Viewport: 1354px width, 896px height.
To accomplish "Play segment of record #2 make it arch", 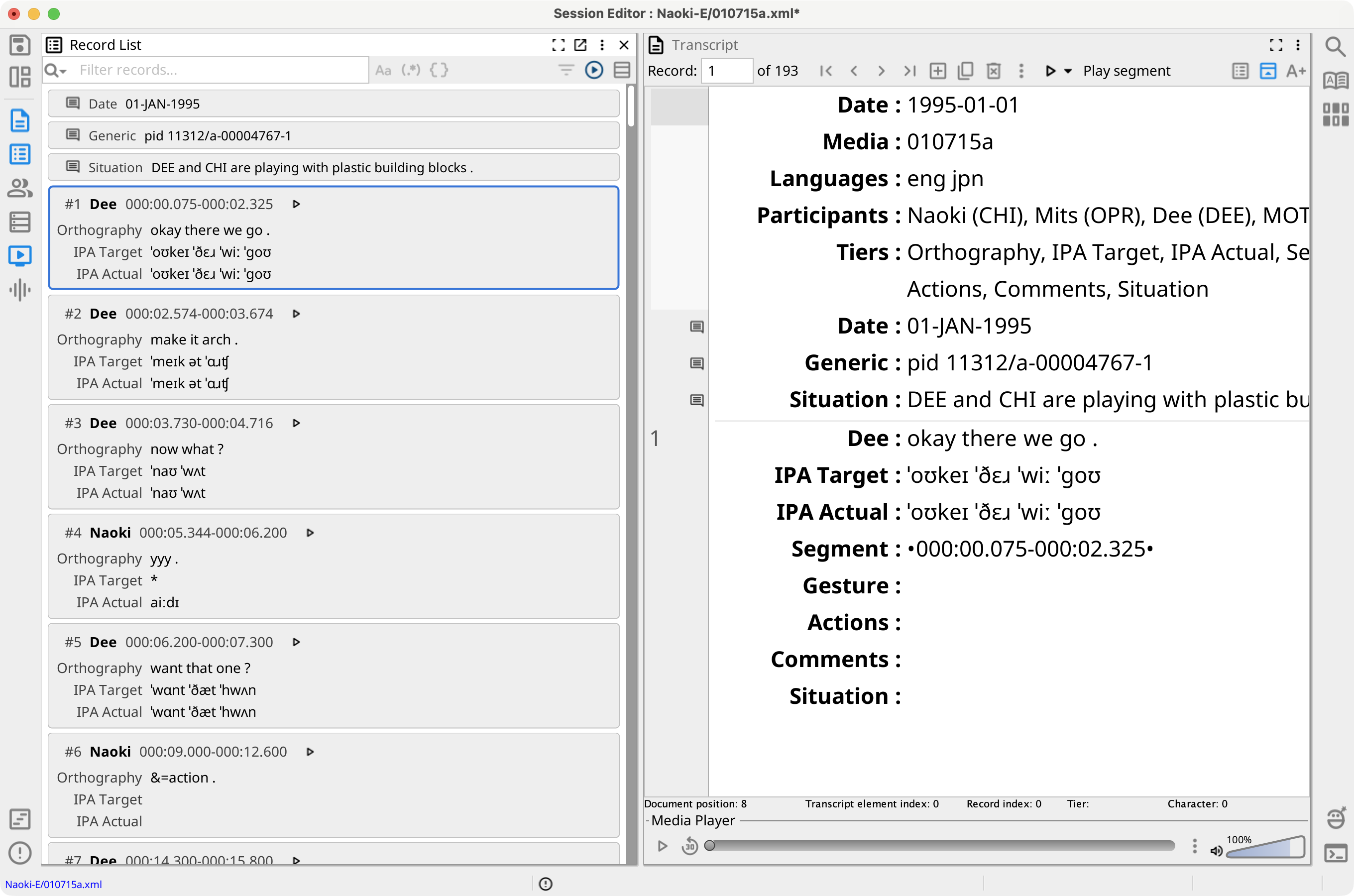I will pyautogui.click(x=296, y=314).
